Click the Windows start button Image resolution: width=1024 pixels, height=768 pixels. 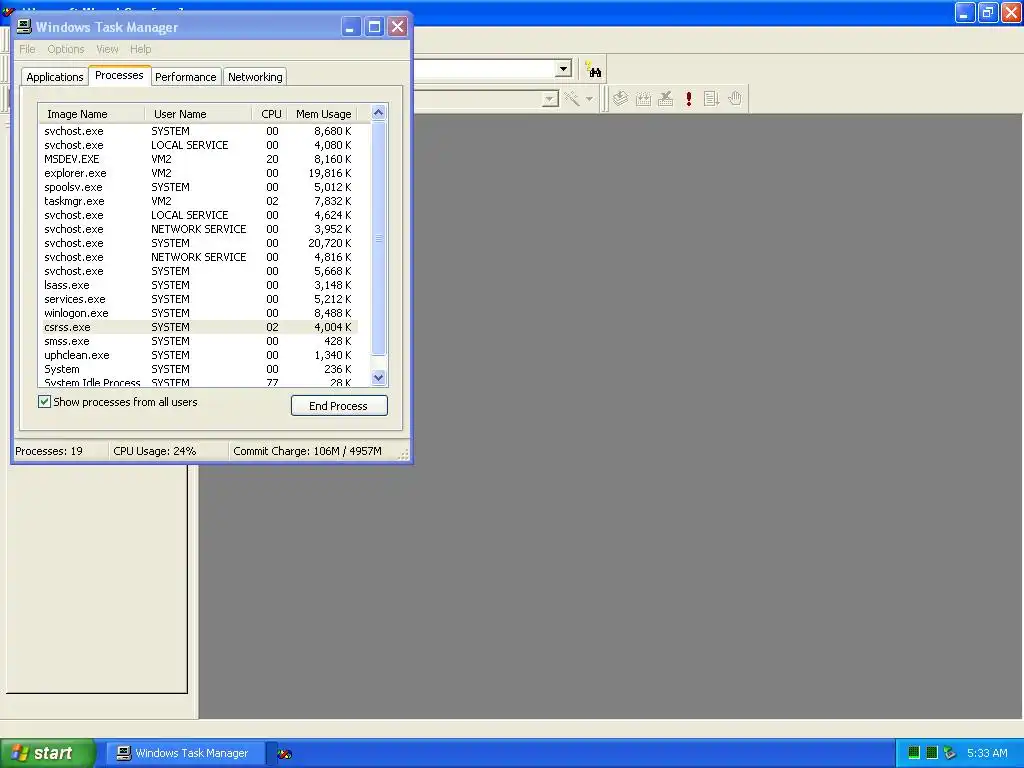point(47,753)
